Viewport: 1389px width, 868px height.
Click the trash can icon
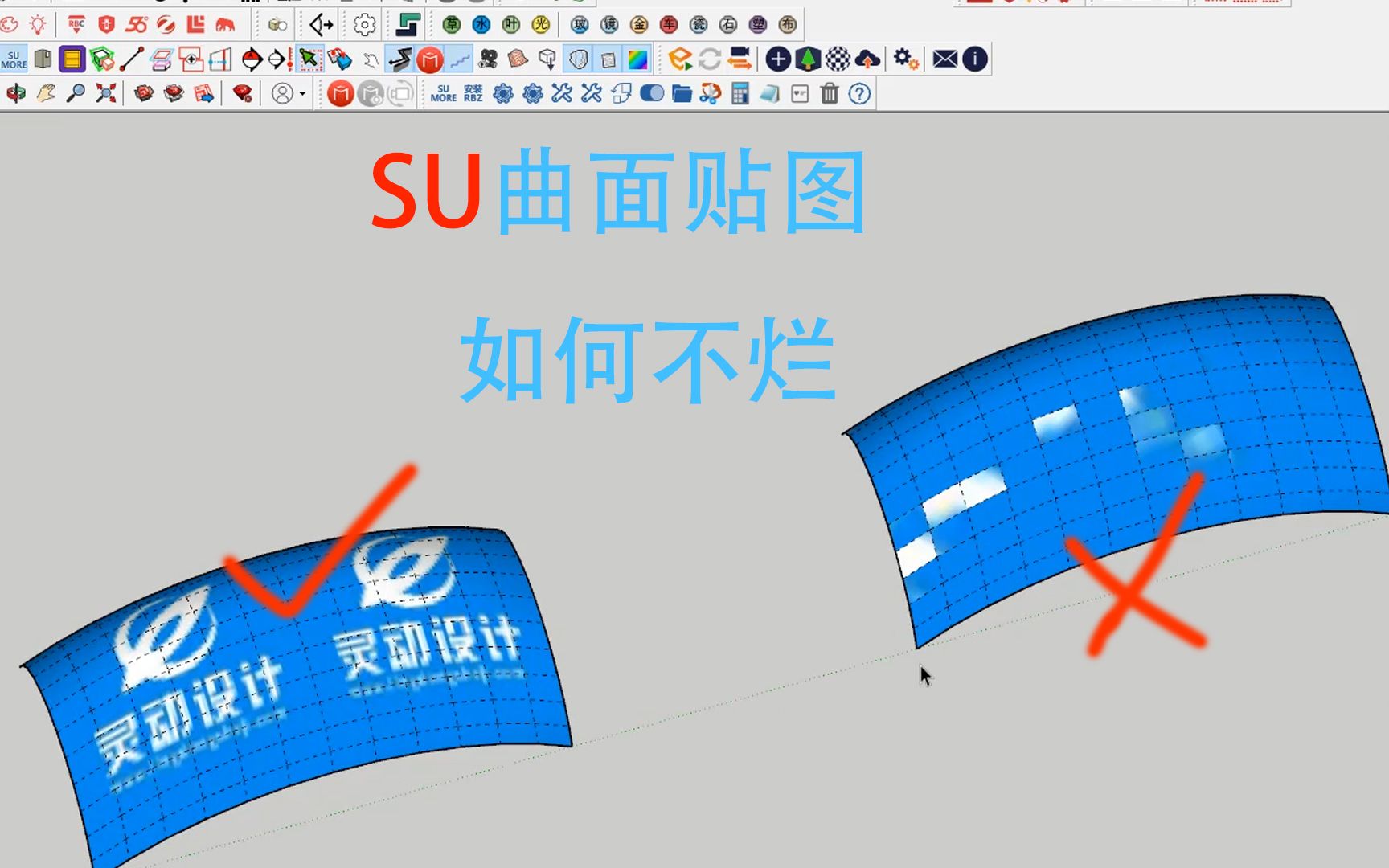(830, 94)
